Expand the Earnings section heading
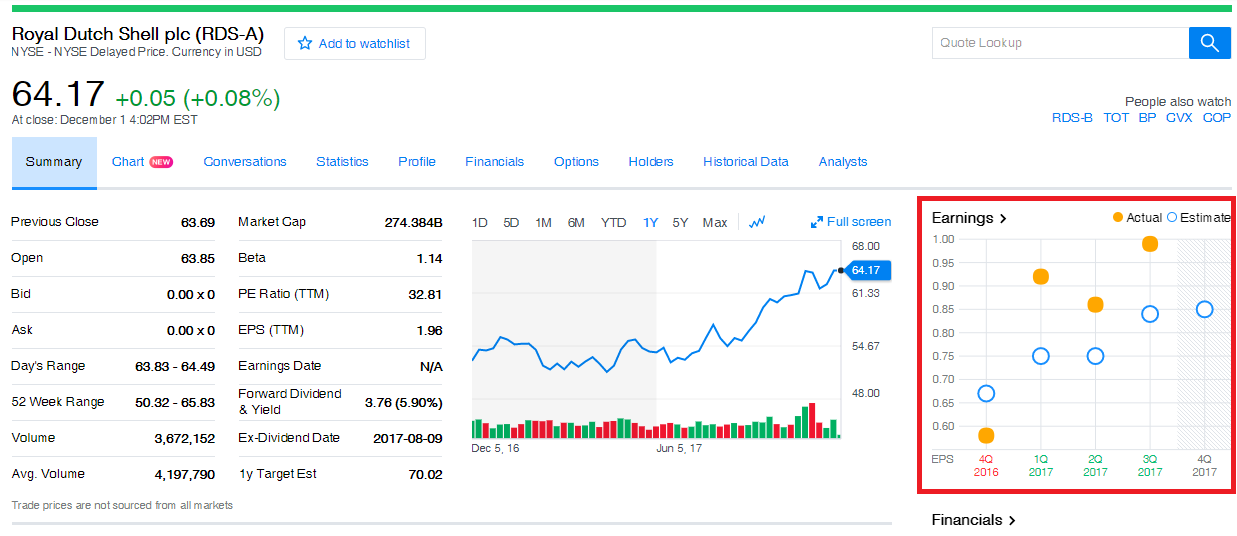 (969, 218)
